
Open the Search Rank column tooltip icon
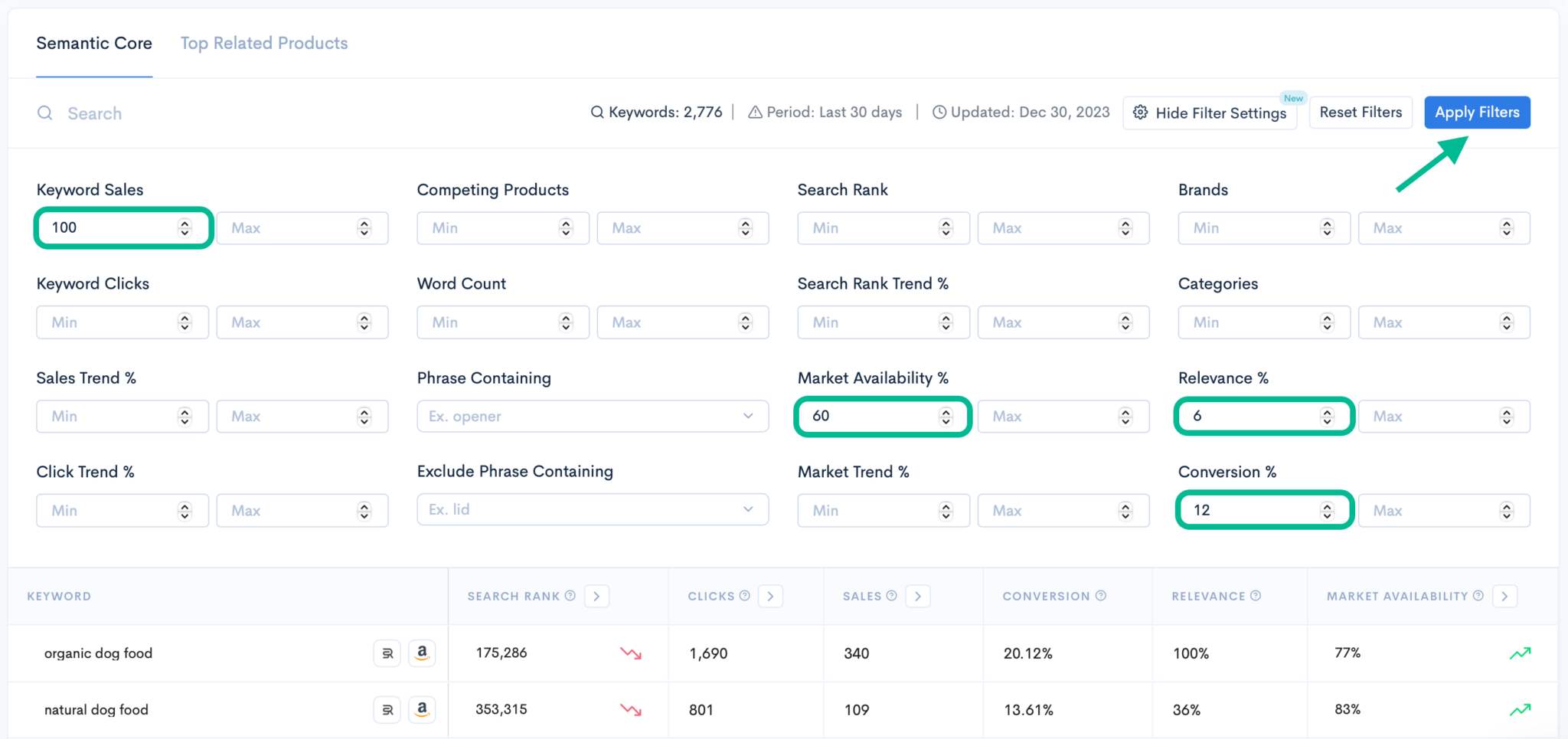570,595
